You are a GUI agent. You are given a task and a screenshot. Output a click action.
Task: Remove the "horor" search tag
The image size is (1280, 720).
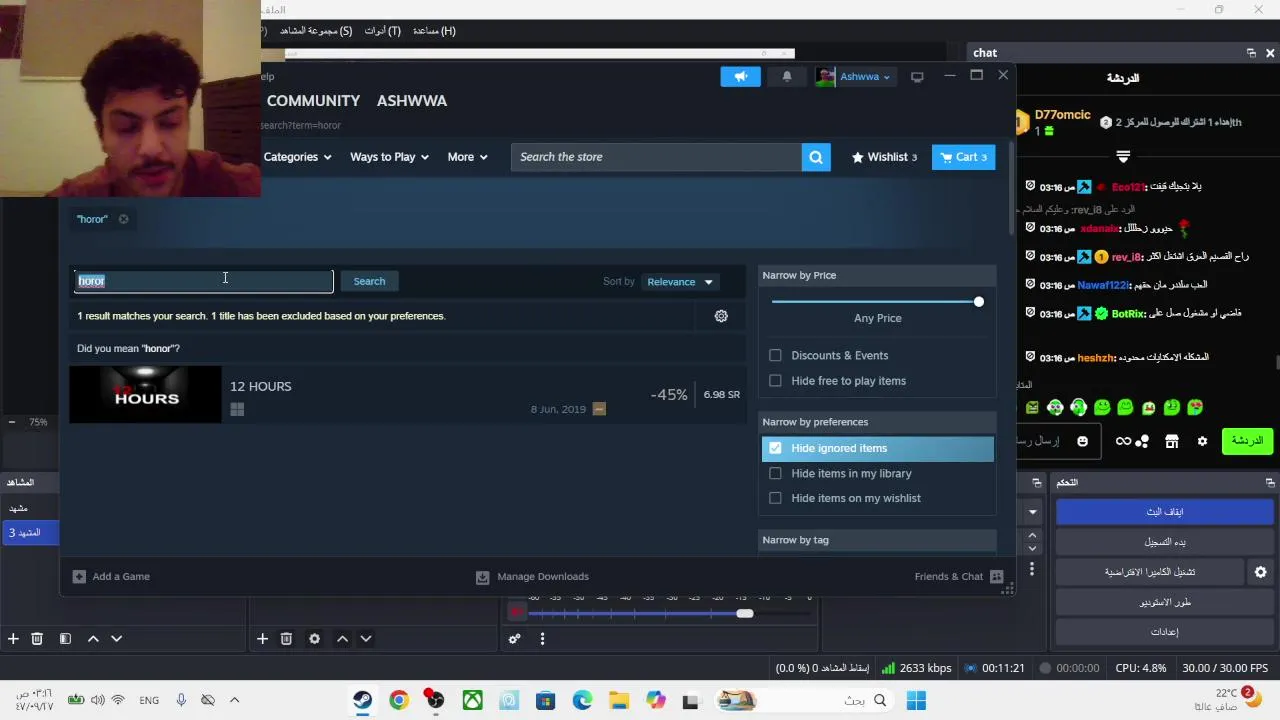coord(123,219)
